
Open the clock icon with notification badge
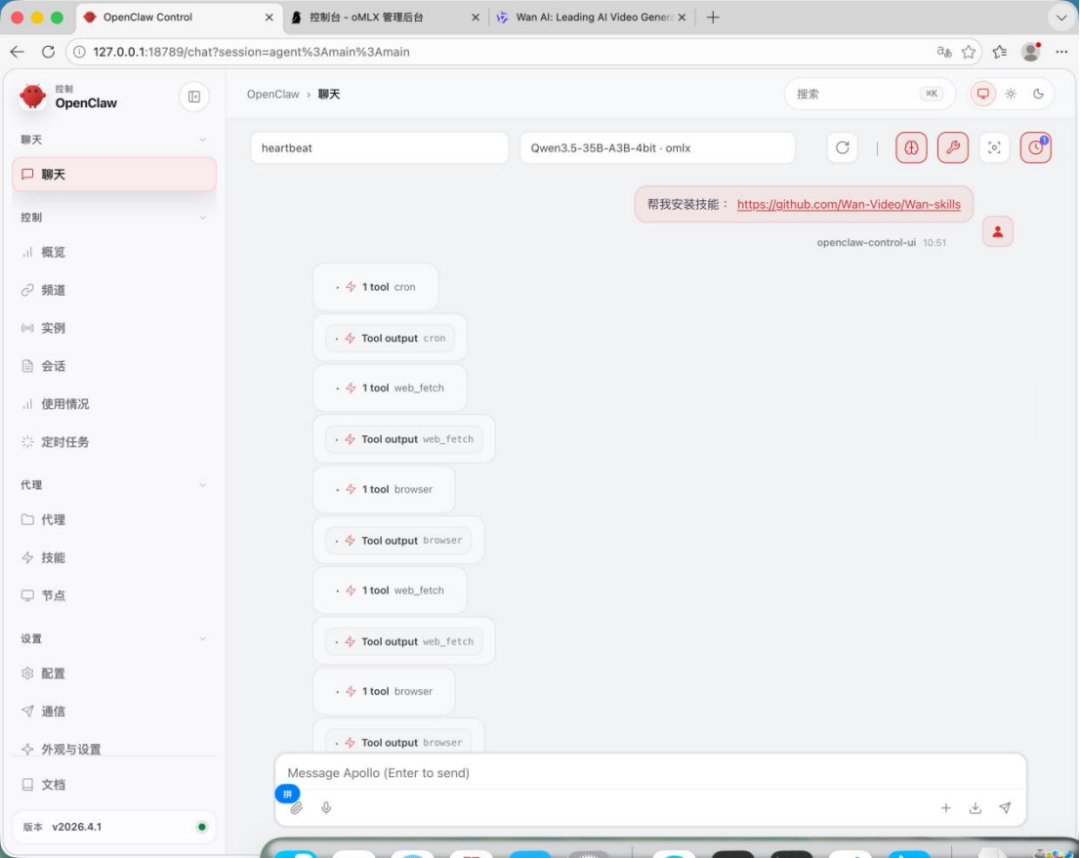point(1035,148)
